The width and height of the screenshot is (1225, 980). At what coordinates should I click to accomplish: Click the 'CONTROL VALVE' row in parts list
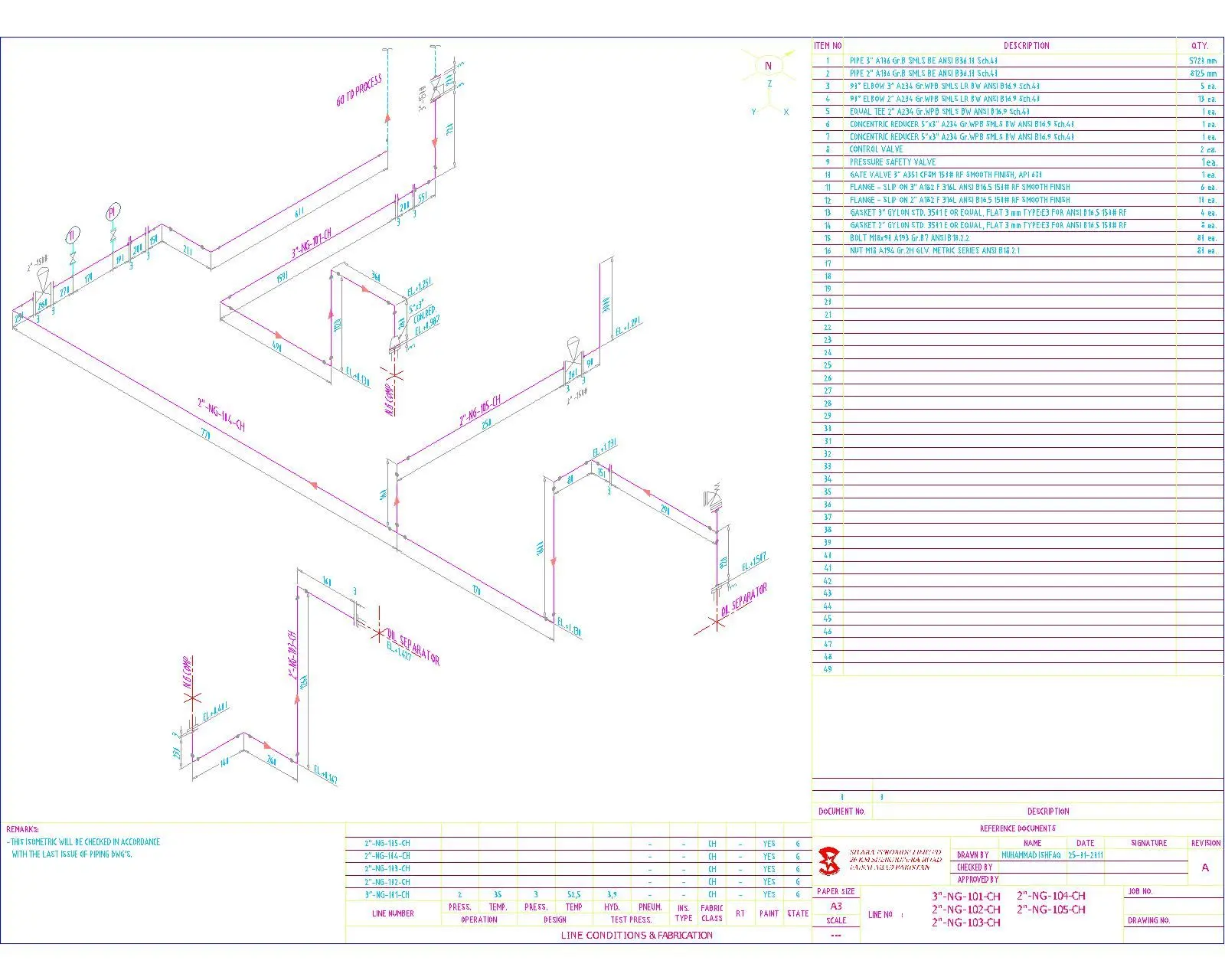pos(1009,149)
